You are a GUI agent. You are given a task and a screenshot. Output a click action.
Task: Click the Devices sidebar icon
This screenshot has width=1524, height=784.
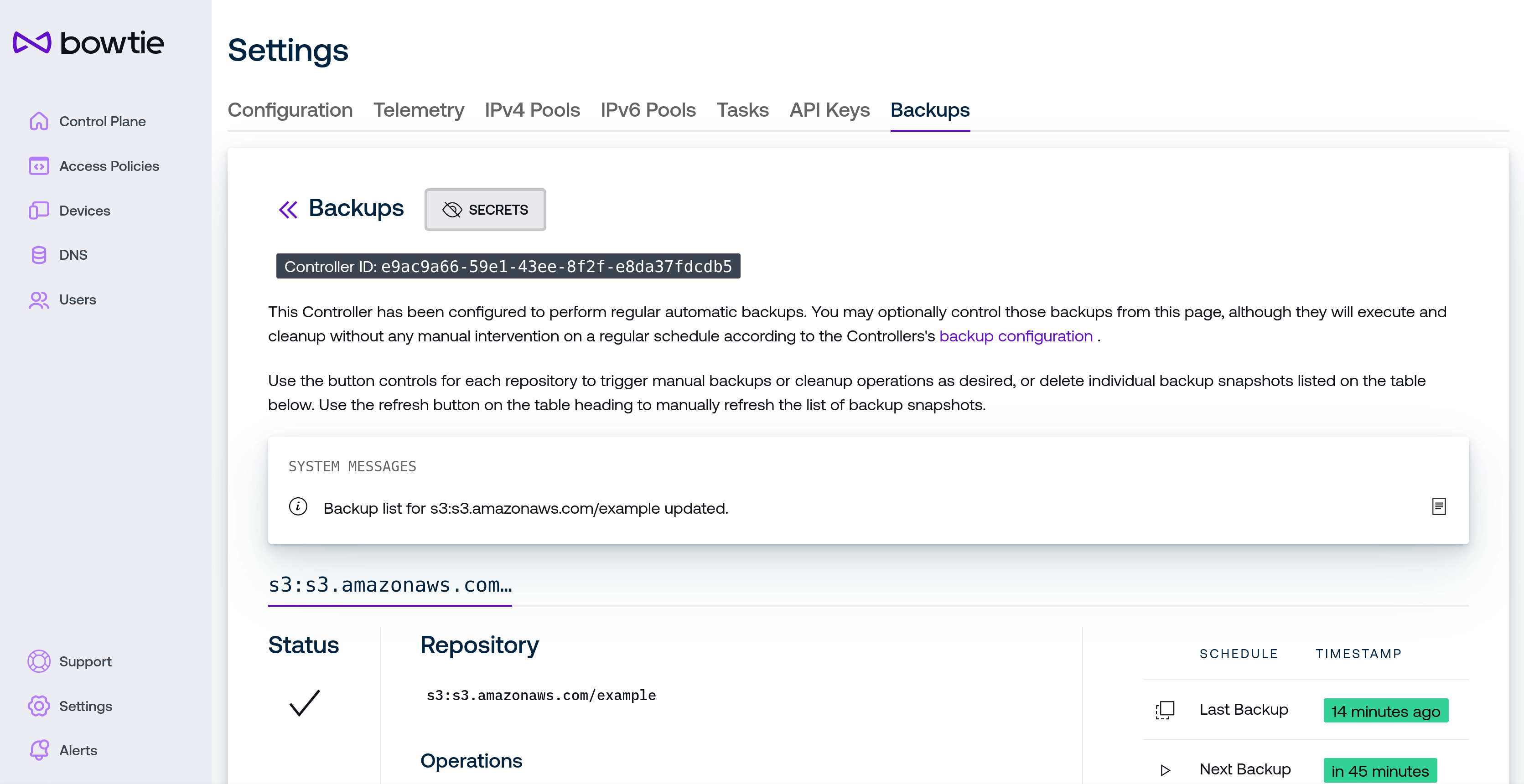click(39, 211)
